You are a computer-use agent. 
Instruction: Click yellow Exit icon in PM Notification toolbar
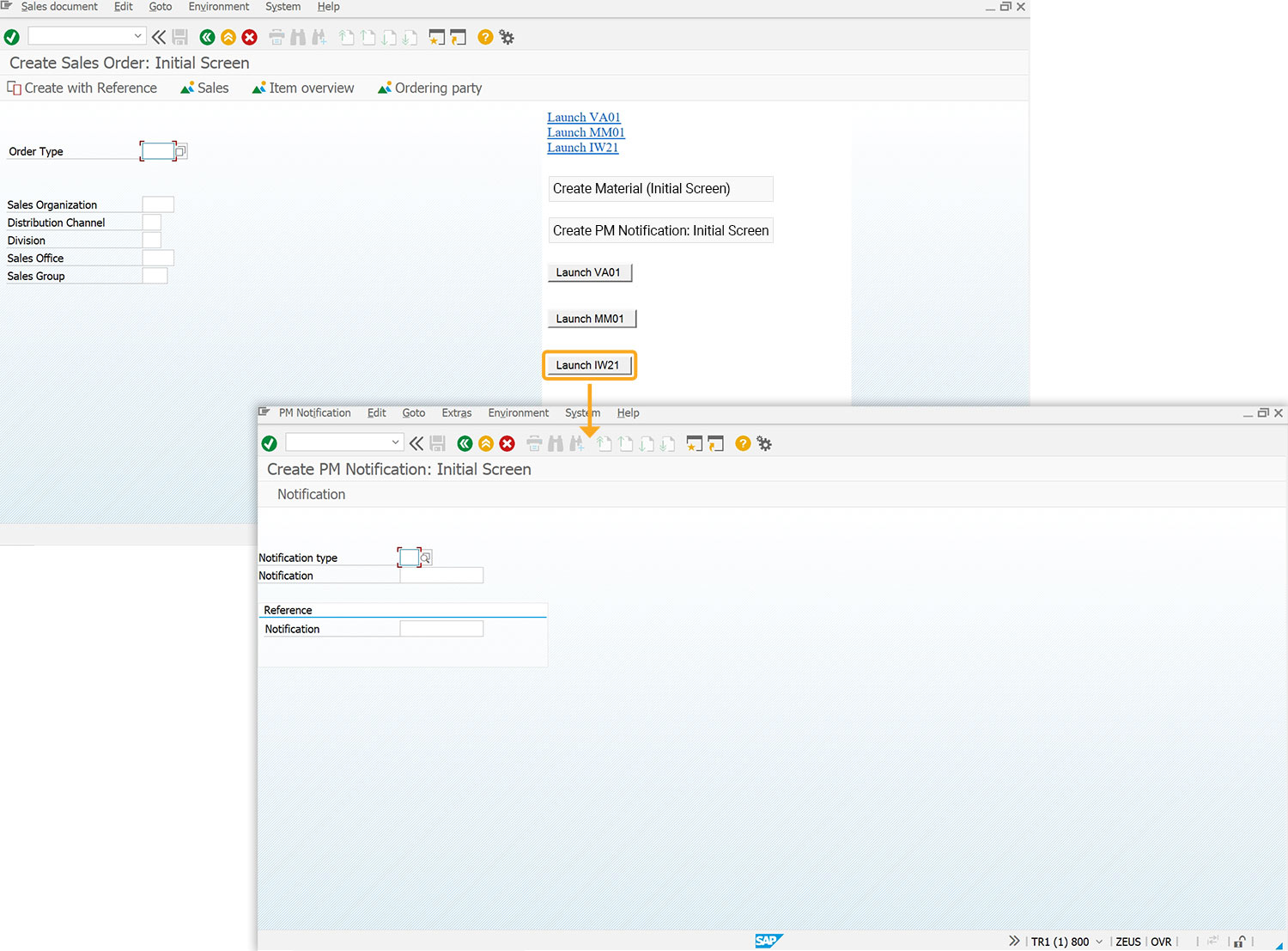click(486, 443)
